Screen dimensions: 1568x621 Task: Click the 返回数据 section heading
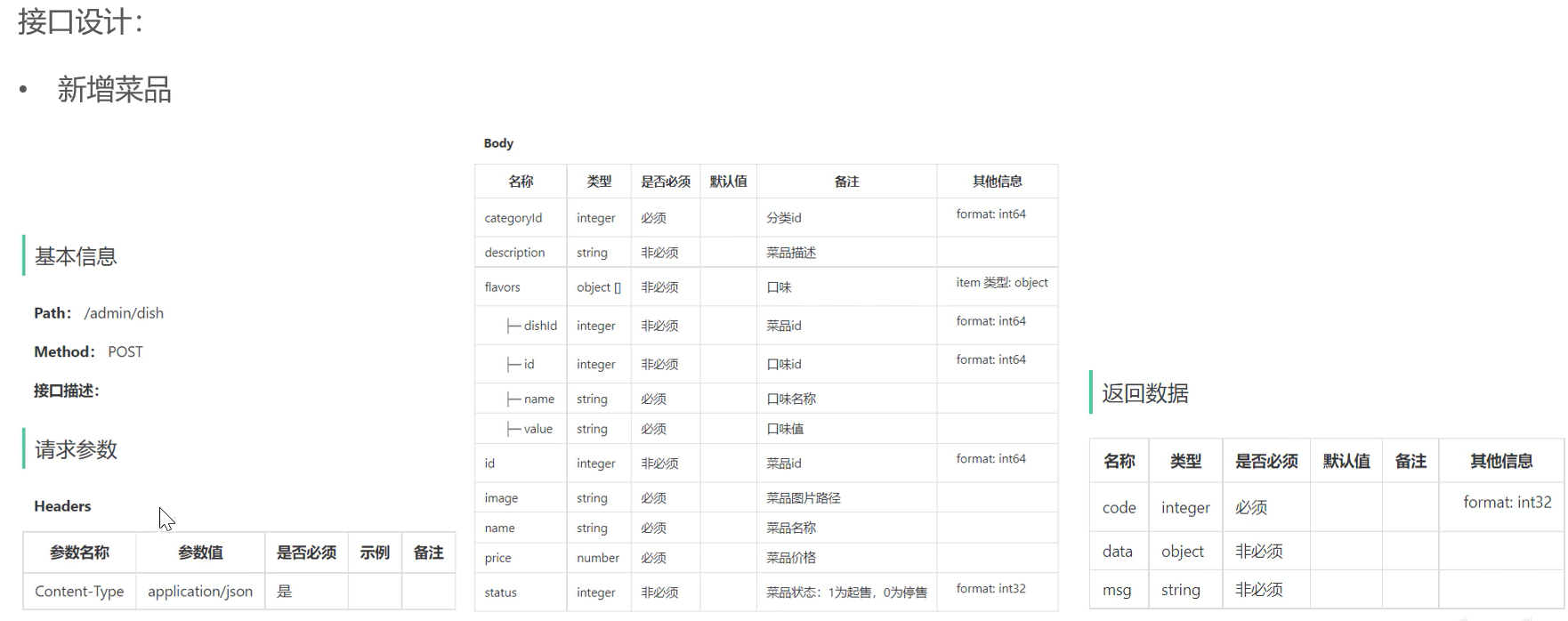(1144, 393)
